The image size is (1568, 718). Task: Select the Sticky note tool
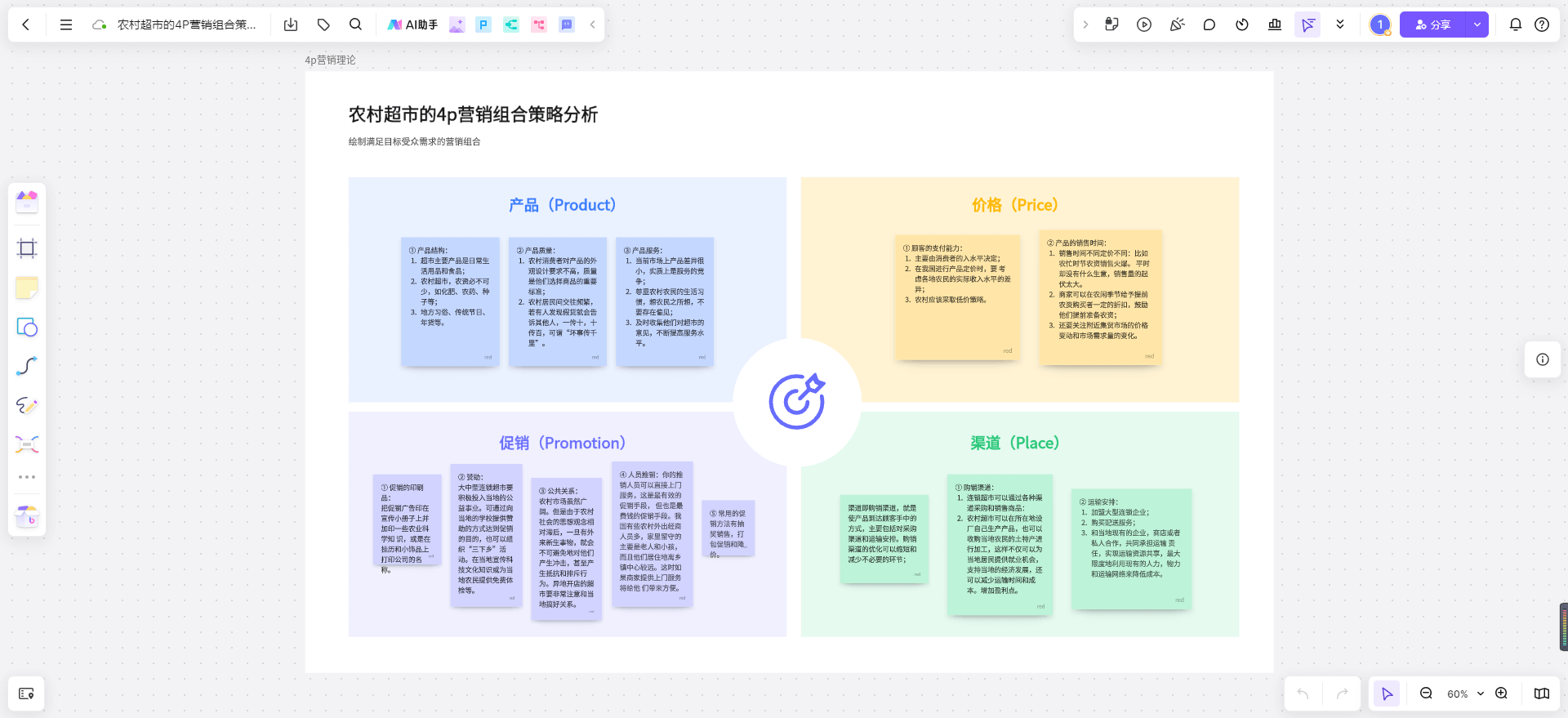[x=27, y=288]
